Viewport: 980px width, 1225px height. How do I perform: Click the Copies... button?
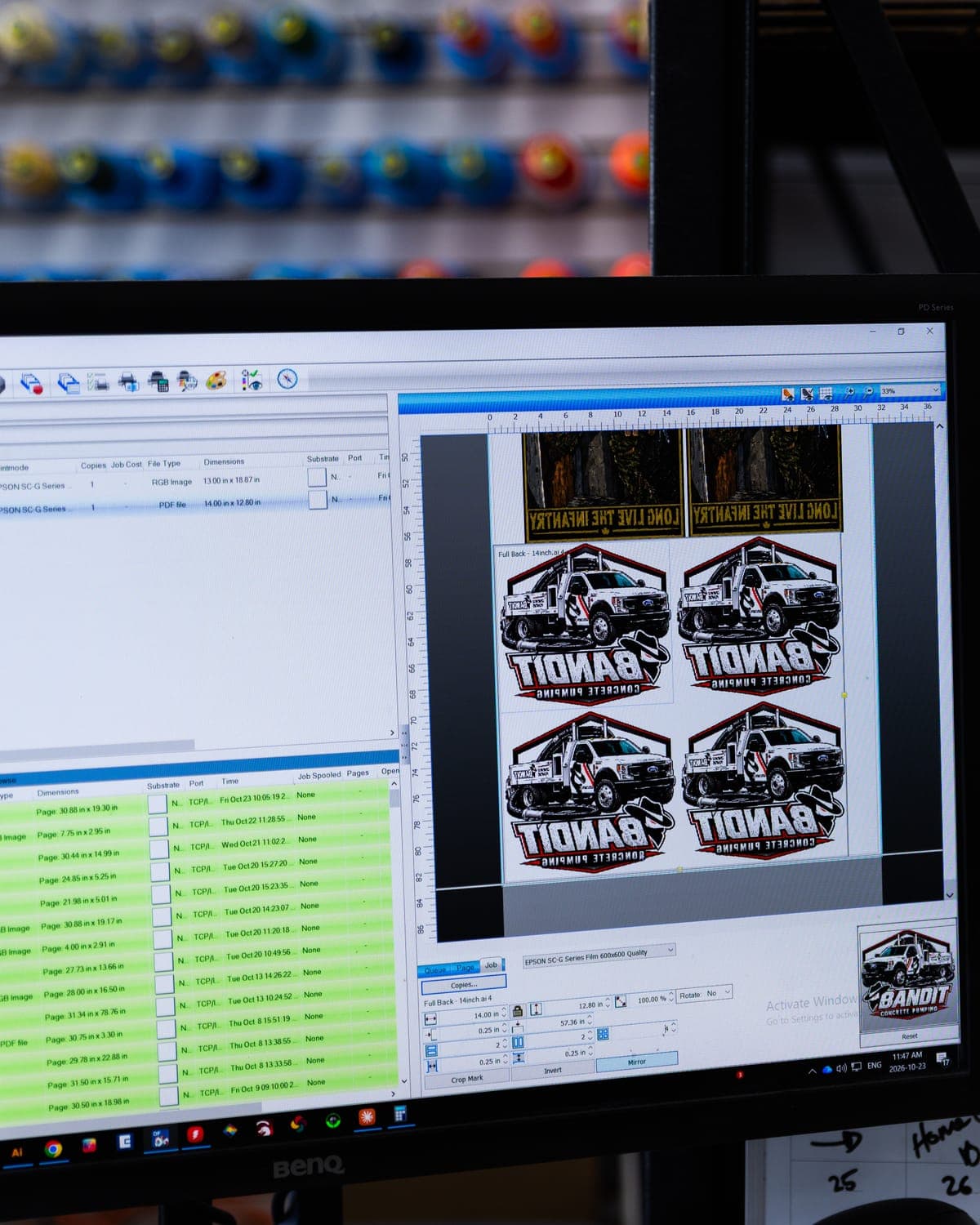[464, 984]
